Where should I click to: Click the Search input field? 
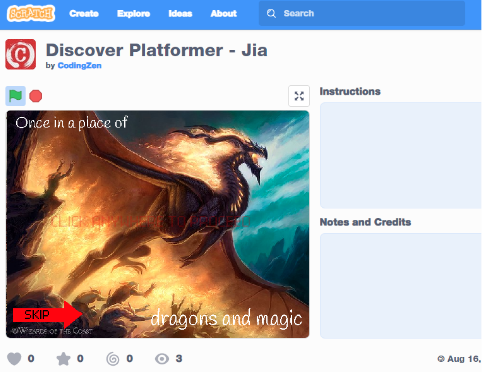click(362, 13)
